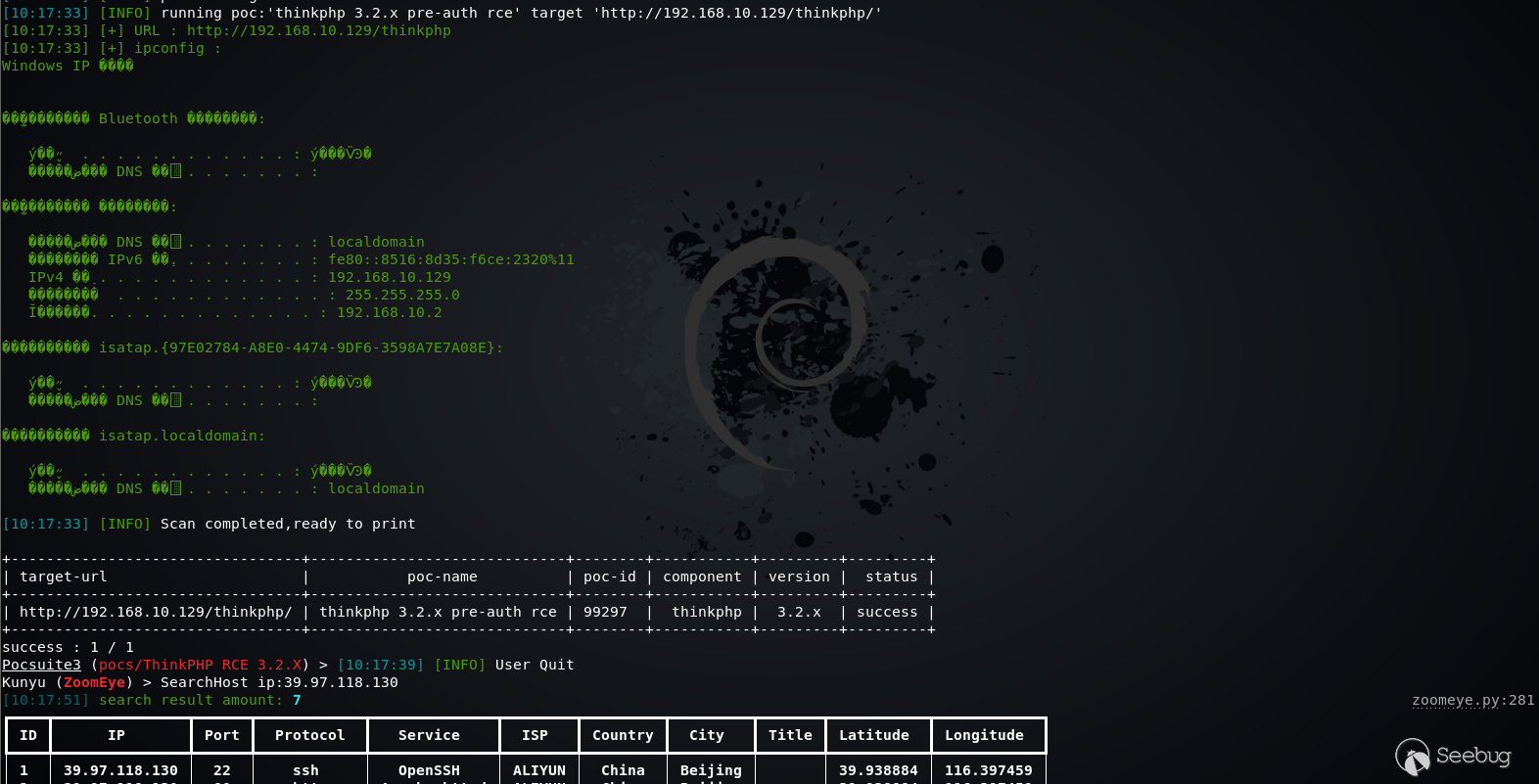Image resolution: width=1539 pixels, height=784 pixels.
Task: Click the zoomeye.py:281 source reference
Action: (x=1473, y=700)
